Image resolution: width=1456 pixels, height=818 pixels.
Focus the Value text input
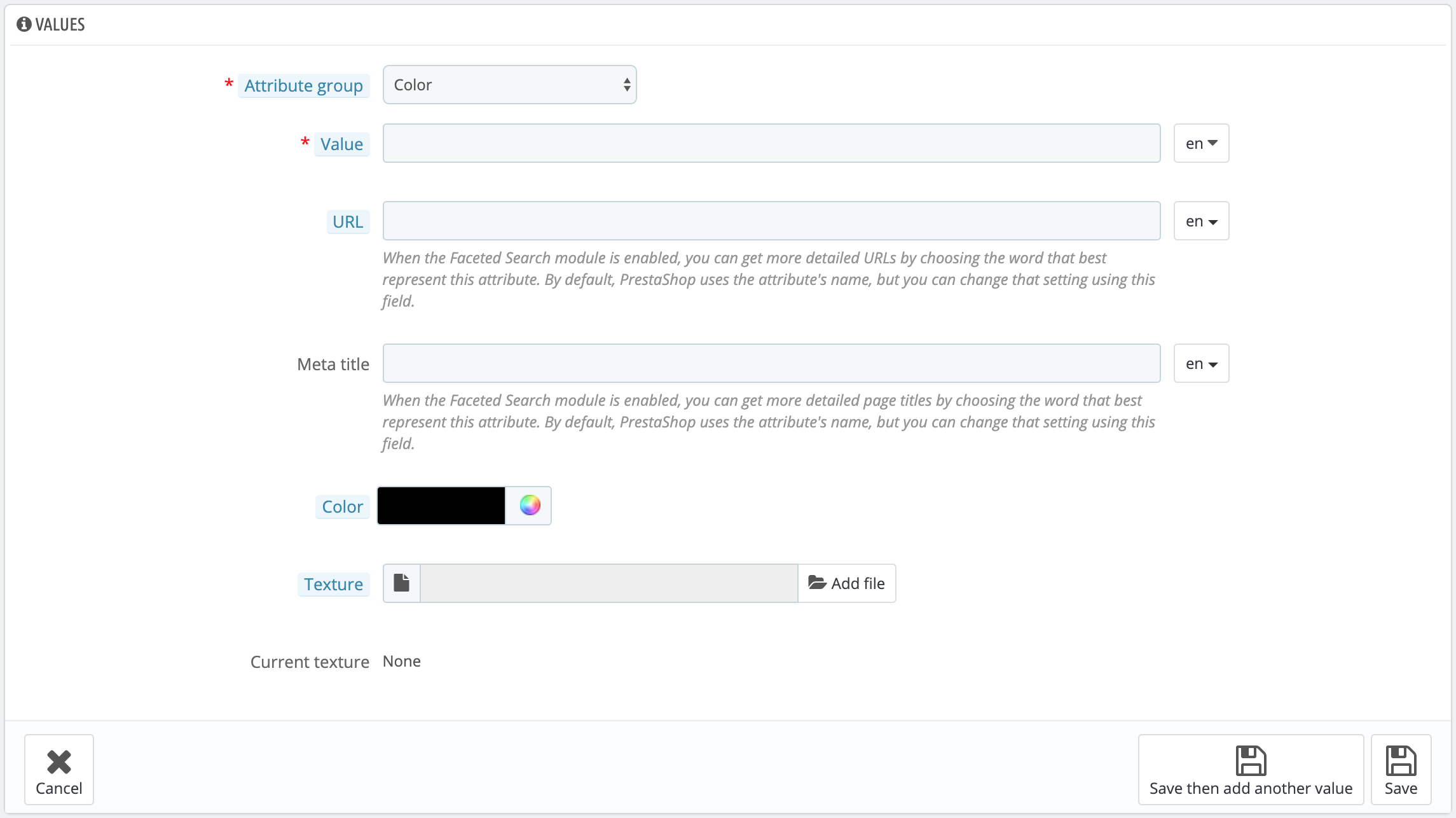[771, 143]
